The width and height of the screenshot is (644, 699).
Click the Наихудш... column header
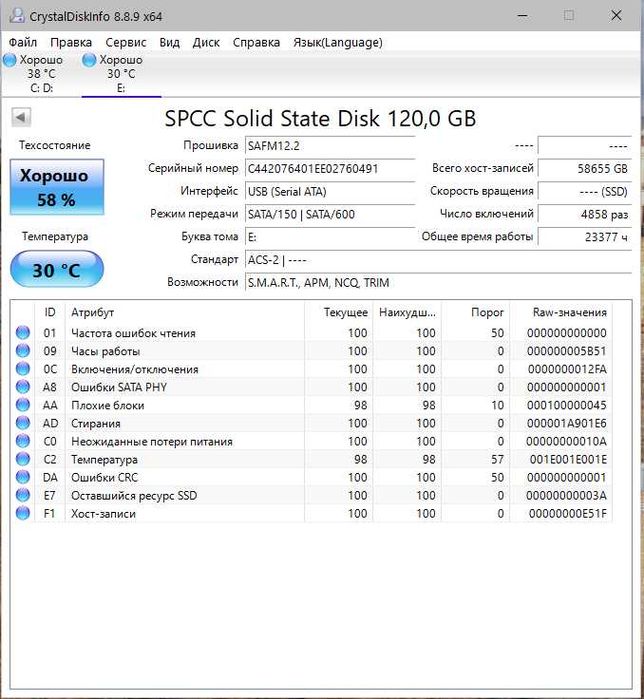407,312
